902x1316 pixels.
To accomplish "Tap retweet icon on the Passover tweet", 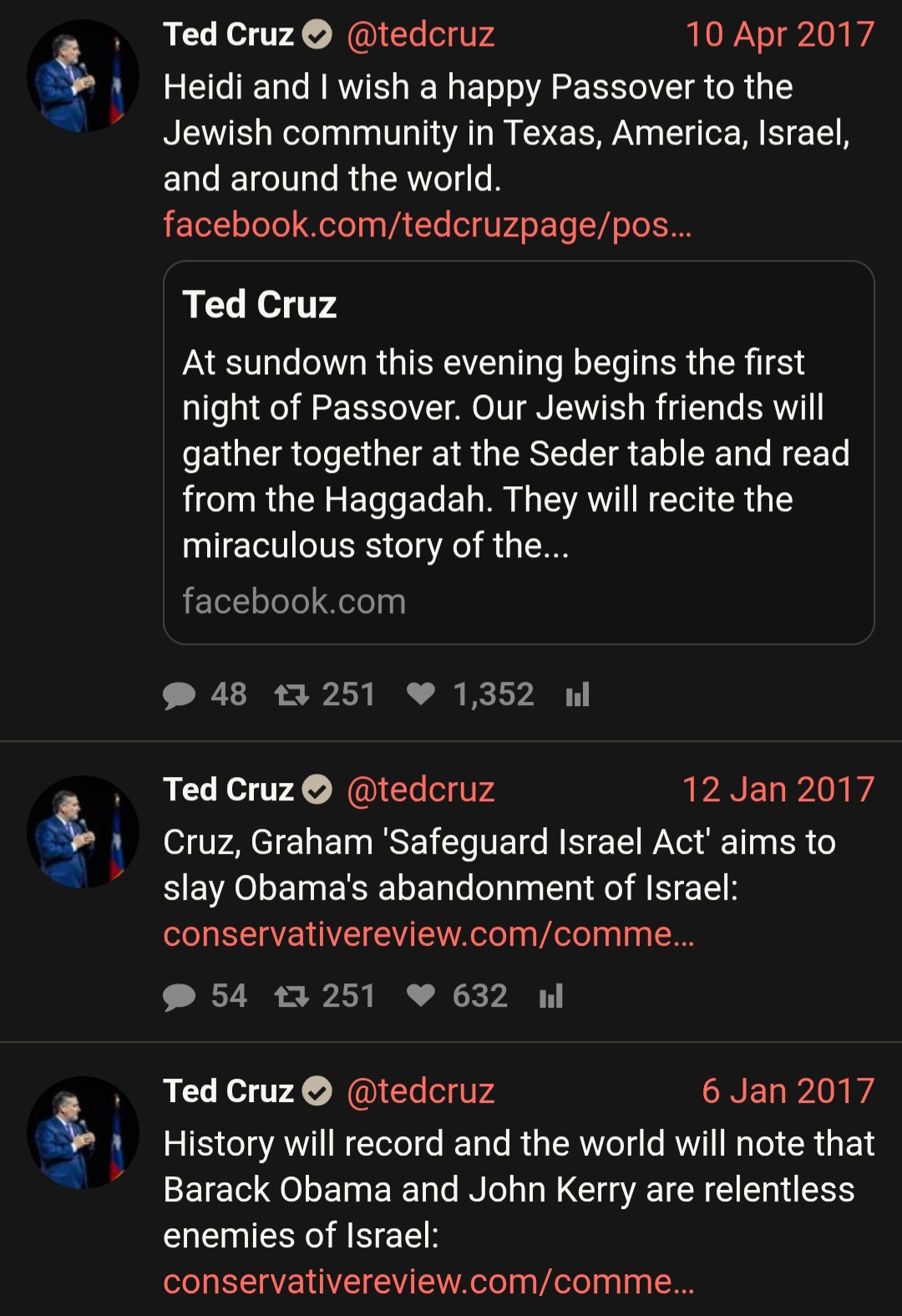I will pos(291,694).
